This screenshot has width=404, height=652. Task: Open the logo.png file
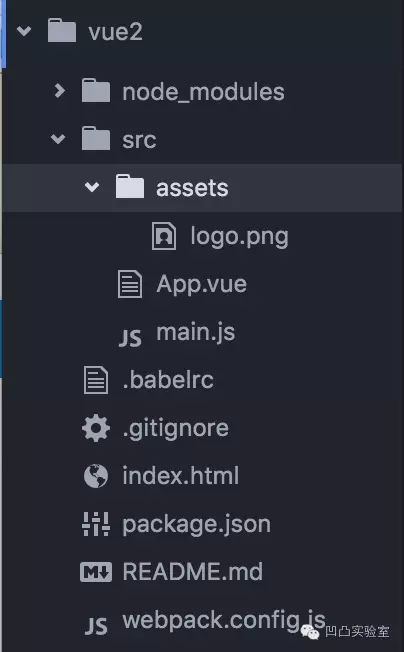tap(239, 237)
